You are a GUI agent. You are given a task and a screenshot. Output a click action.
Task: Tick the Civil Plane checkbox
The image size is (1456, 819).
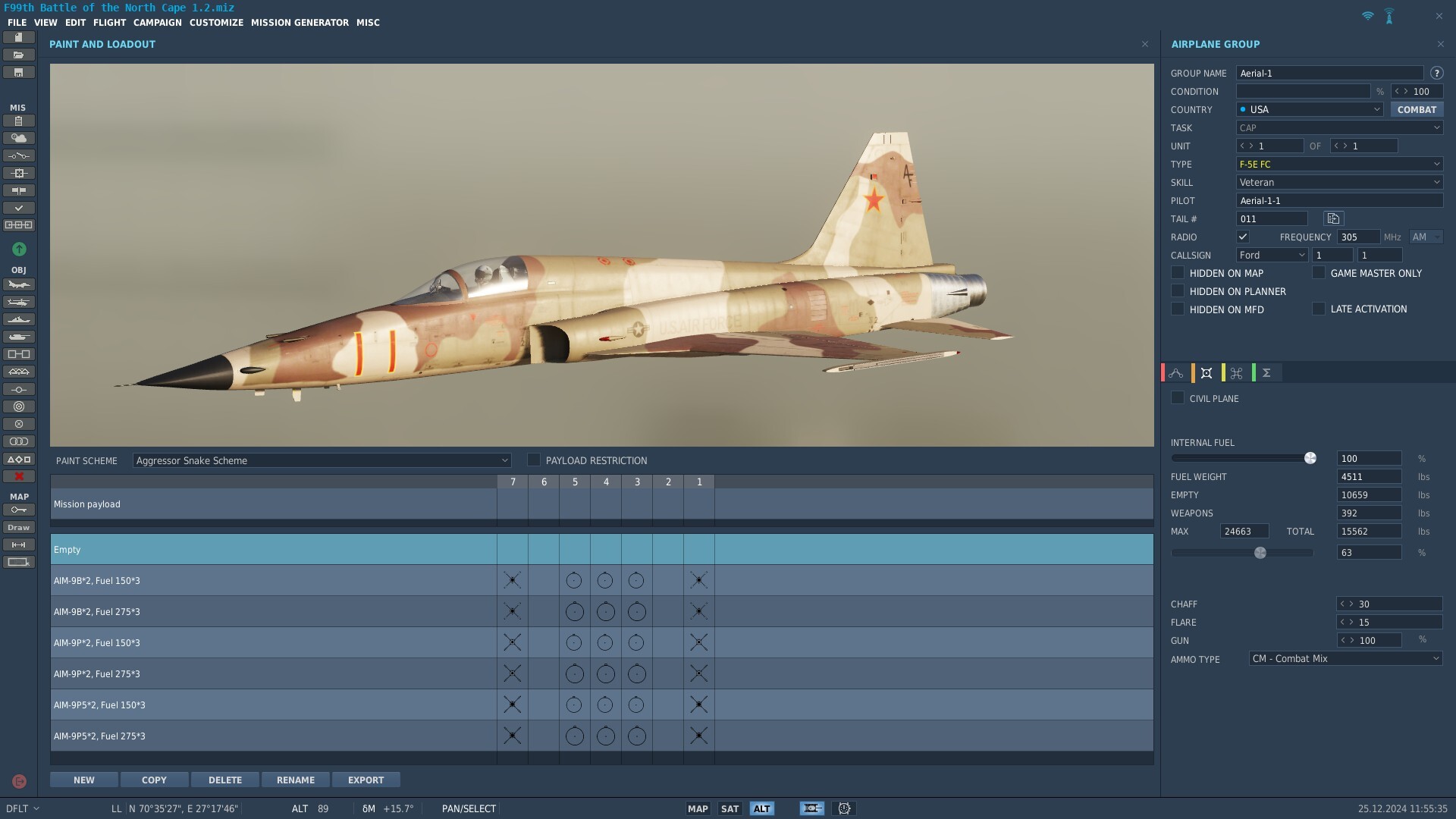(1178, 398)
